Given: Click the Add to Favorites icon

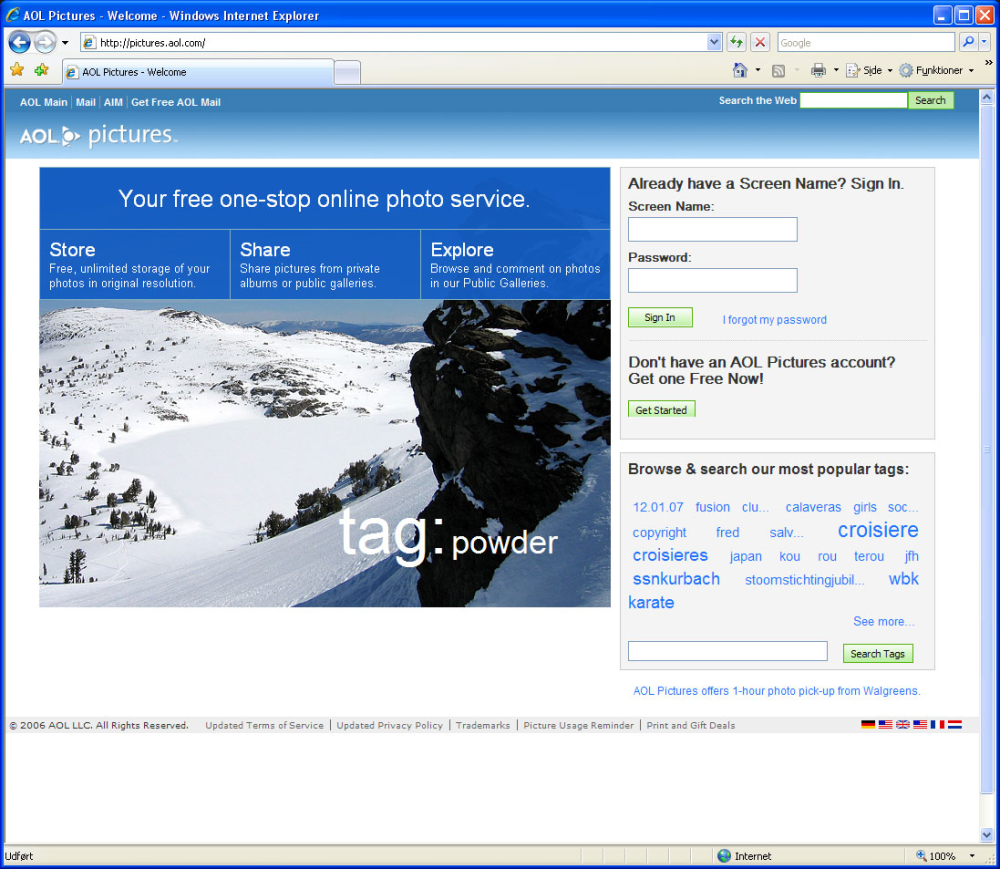Looking at the screenshot, I should pyautogui.click(x=41, y=69).
